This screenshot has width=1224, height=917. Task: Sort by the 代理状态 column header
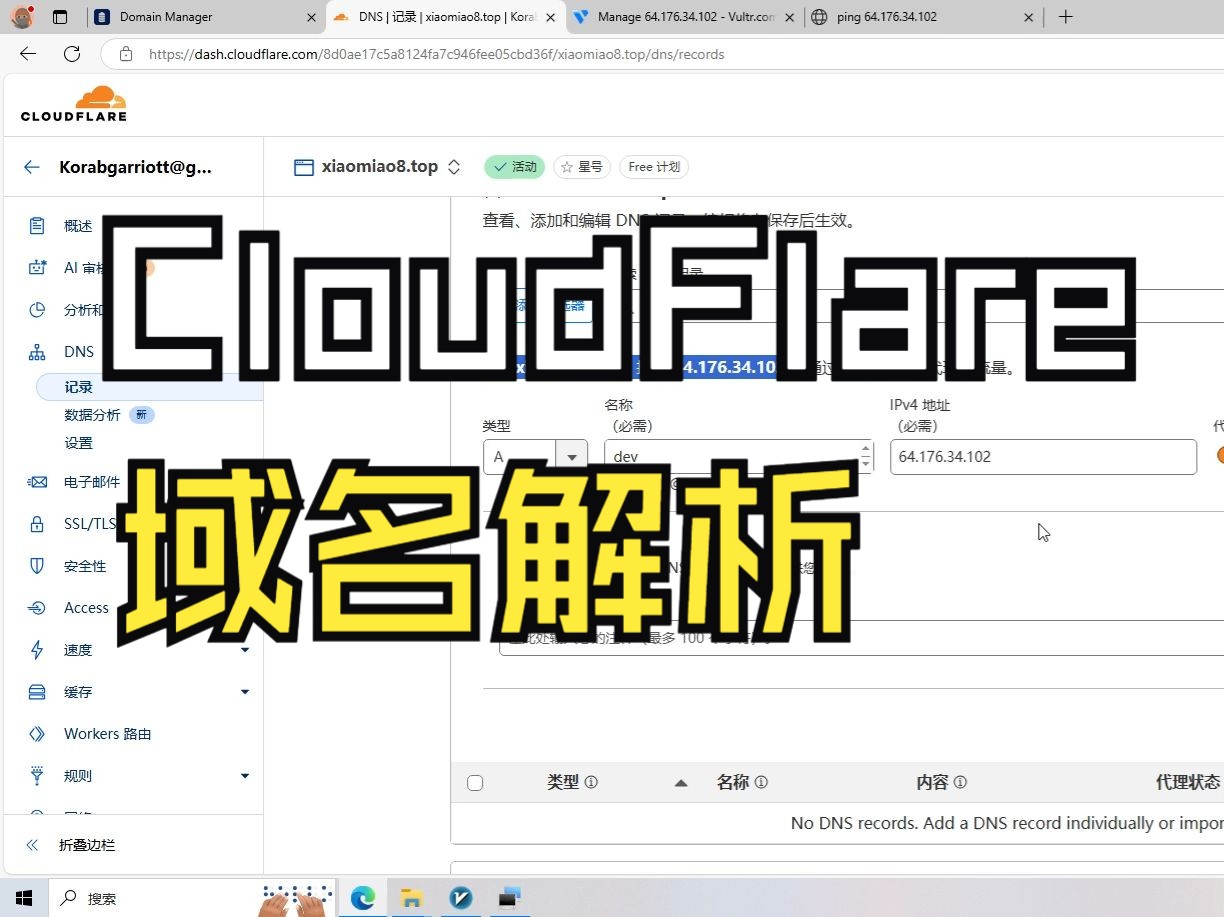pos(1188,782)
